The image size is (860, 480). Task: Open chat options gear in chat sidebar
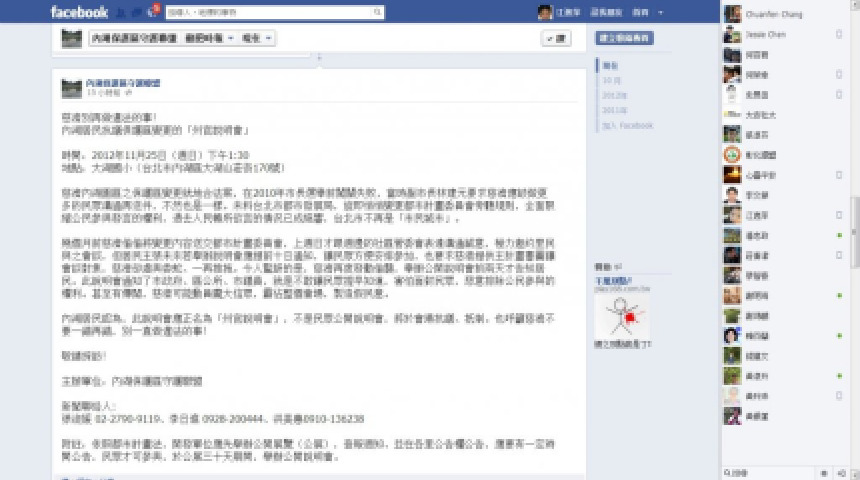coord(823,473)
